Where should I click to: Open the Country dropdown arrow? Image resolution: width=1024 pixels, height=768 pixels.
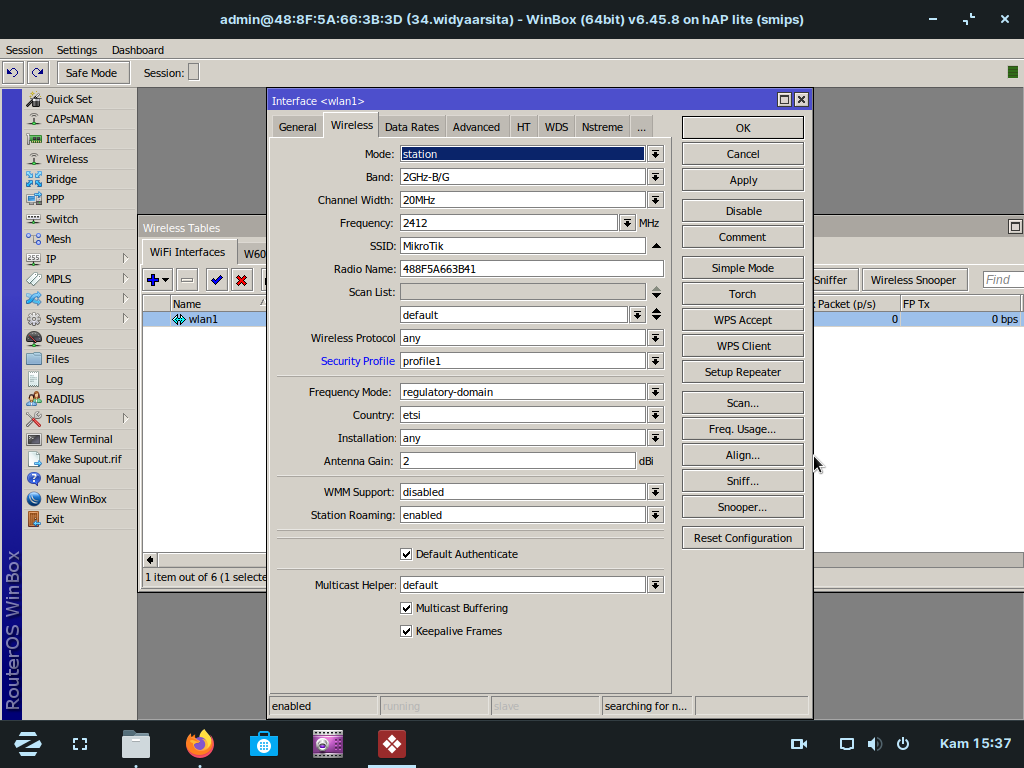pos(655,415)
